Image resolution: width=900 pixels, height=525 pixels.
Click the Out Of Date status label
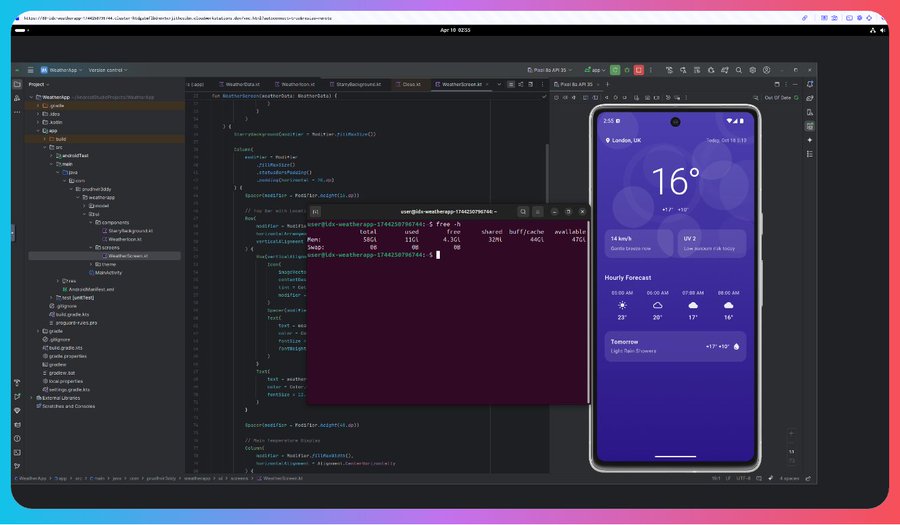pyautogui.click(x=778, y=98)
